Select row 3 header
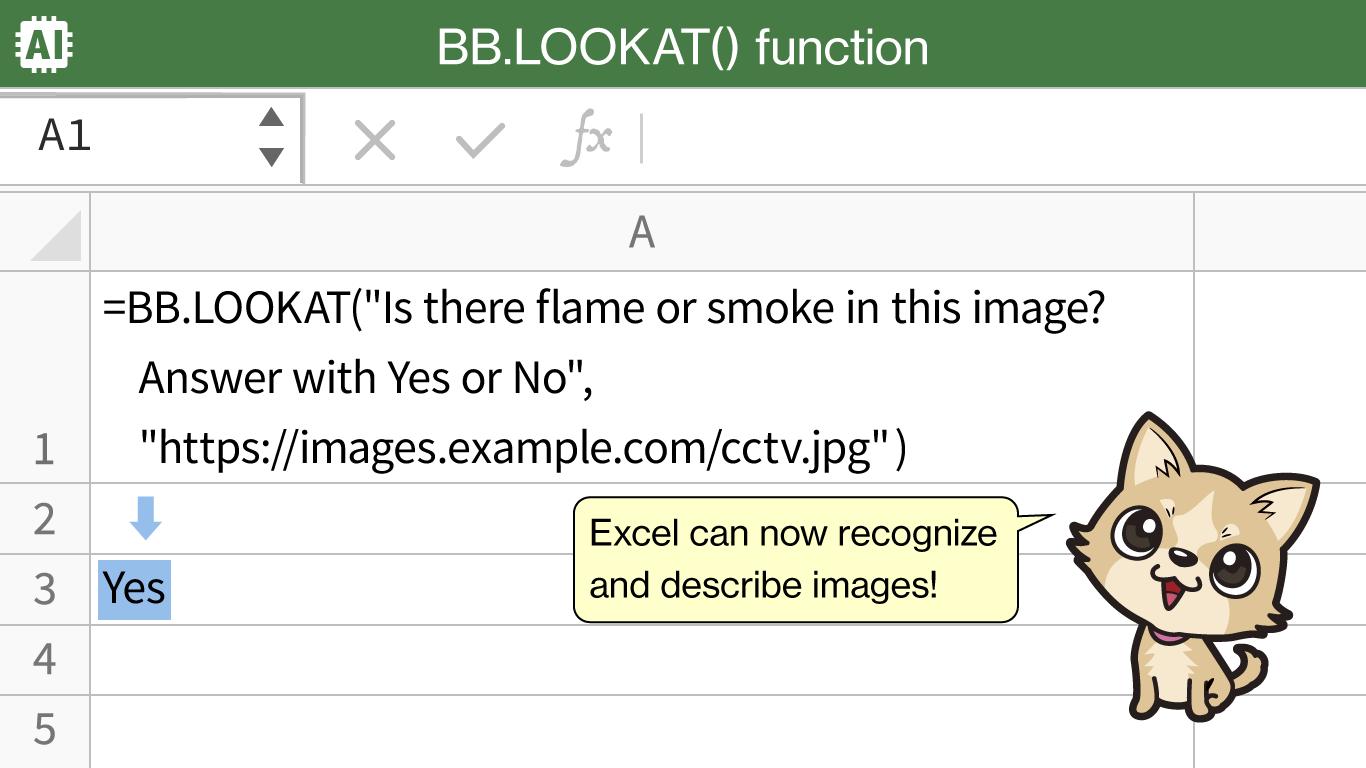The width and height of the screenshot is (1366, 768). click(44, 590)
